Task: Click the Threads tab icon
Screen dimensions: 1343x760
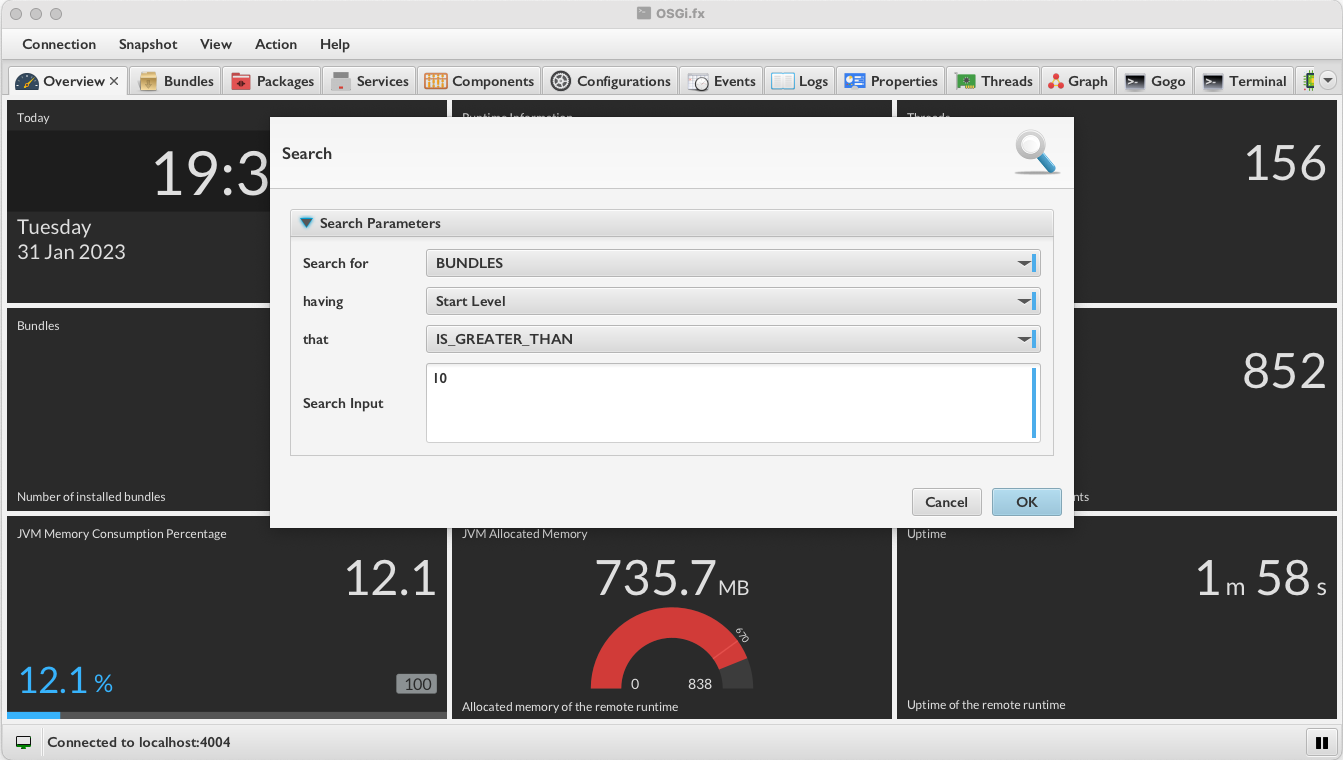Action: (965, 81)
